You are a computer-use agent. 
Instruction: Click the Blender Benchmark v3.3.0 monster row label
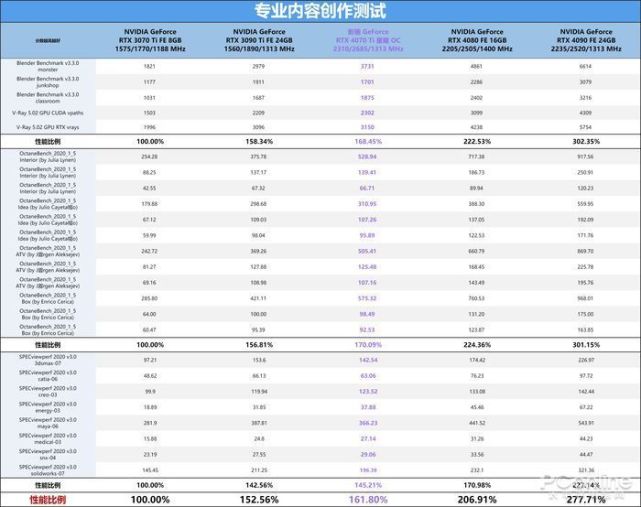[48, 66]
